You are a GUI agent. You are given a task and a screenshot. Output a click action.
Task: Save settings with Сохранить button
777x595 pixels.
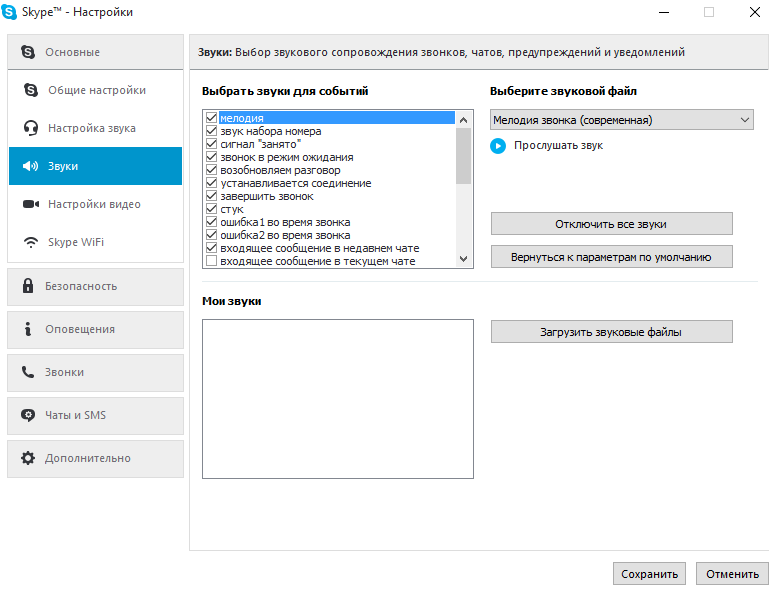[x=649, y=574]
